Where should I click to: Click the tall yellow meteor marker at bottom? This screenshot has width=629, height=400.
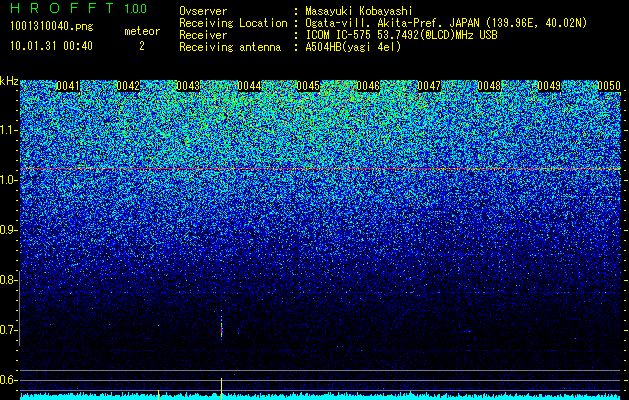[221, 388]
